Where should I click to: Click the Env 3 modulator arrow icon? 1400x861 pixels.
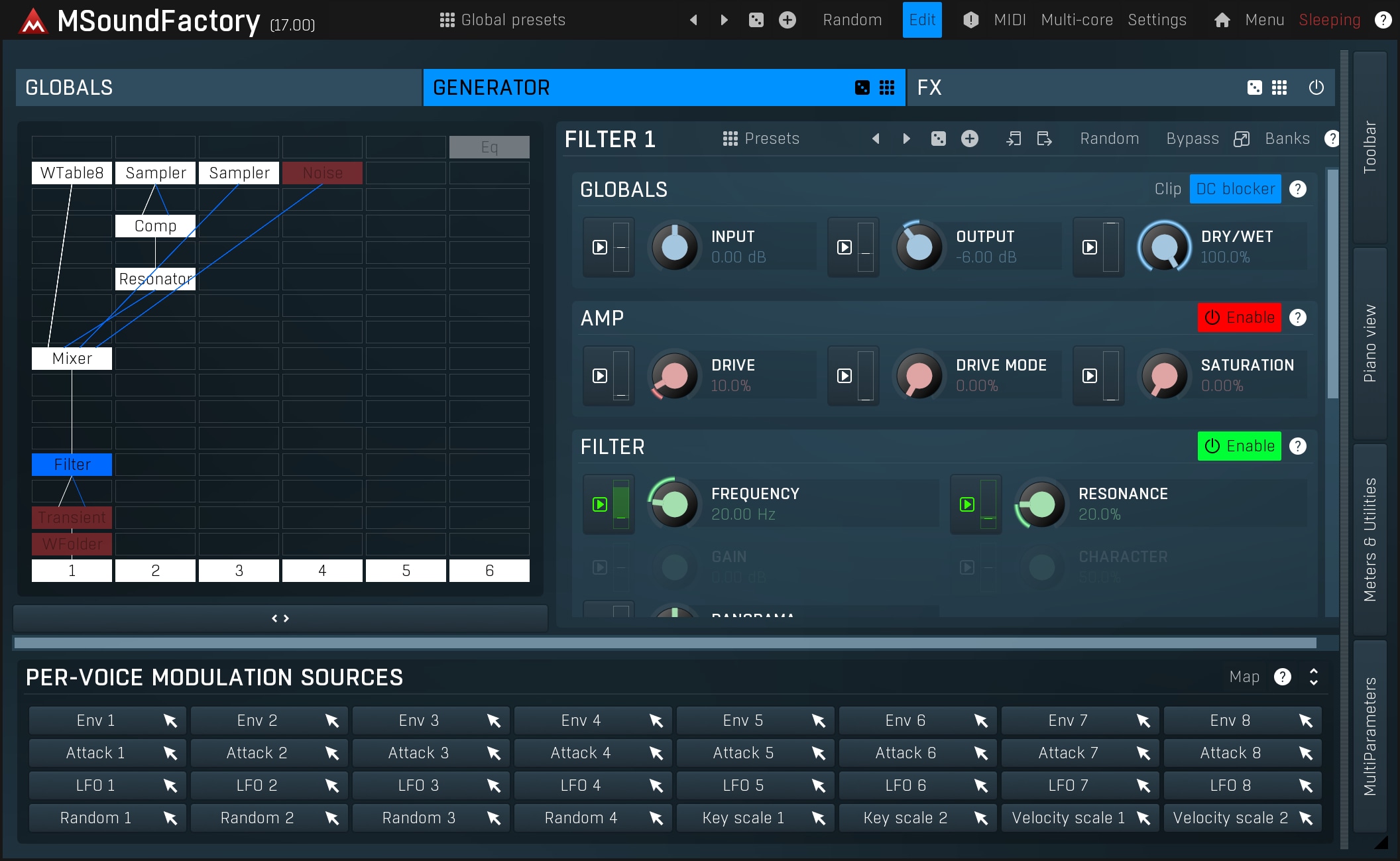494,720
